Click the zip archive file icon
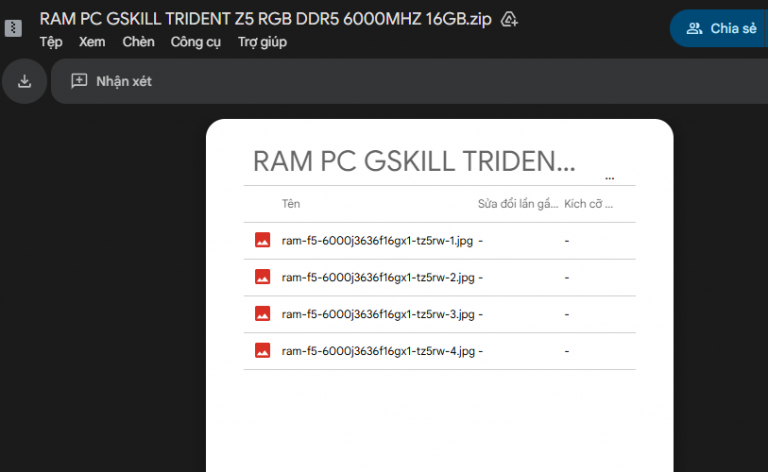 (13, 28)
